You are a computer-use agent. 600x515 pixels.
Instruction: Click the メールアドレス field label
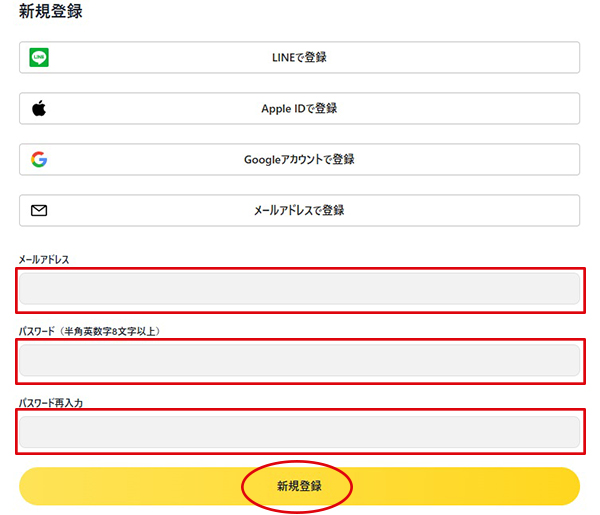click(44, 260)
